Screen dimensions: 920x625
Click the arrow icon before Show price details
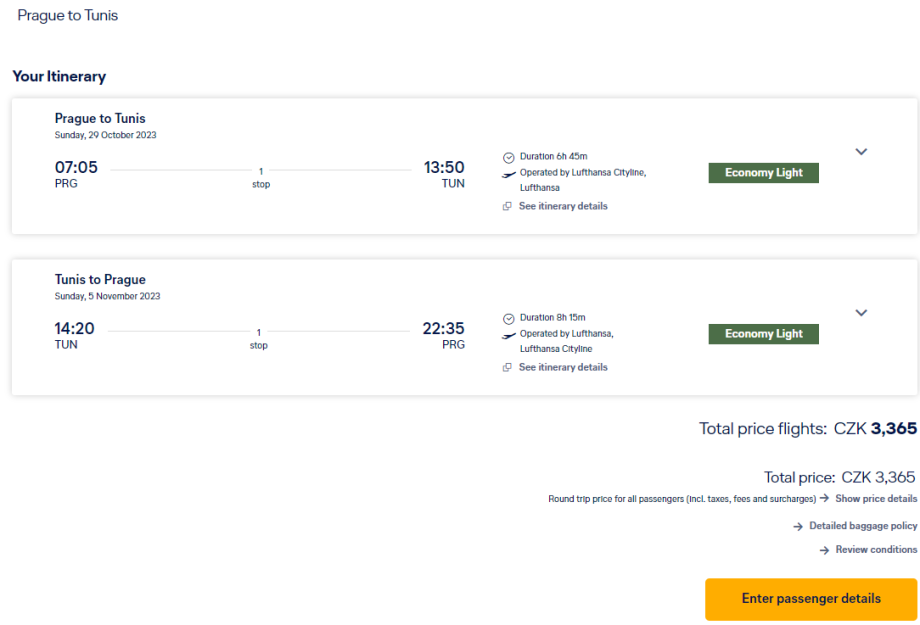tap(825, 498)
